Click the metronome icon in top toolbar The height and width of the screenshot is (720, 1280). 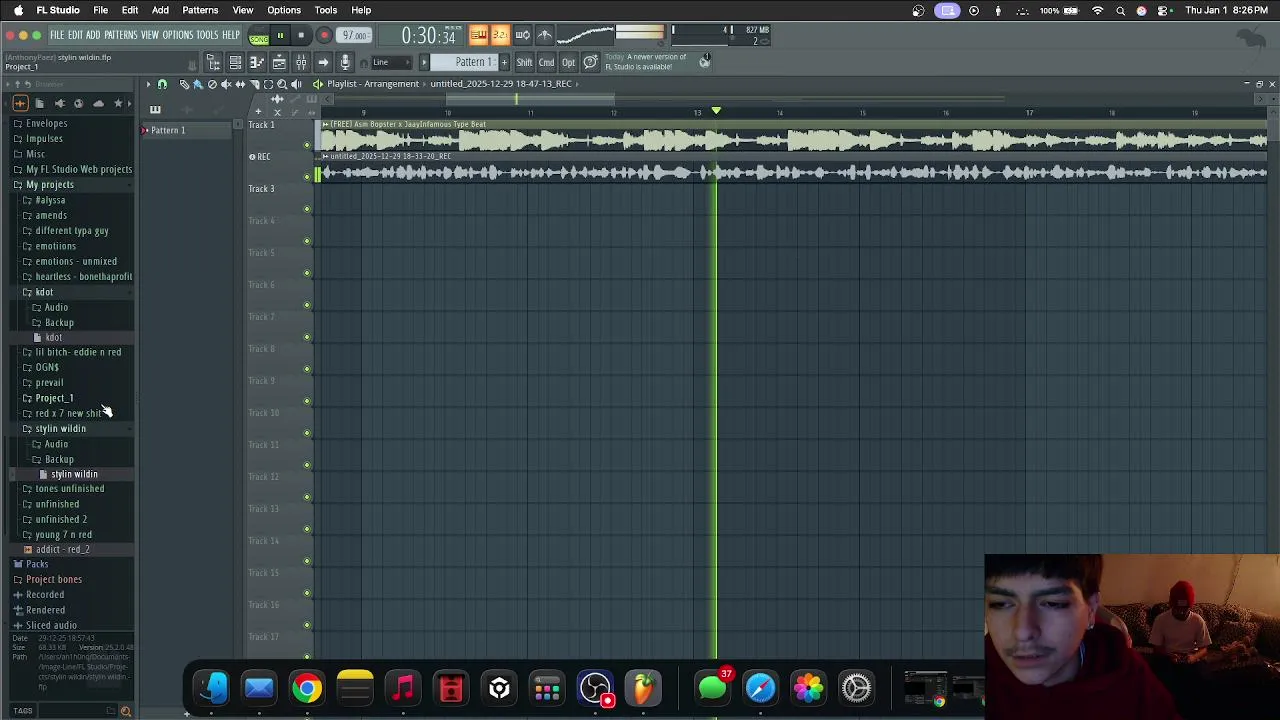pyautogui.click(x=545, y=35)
